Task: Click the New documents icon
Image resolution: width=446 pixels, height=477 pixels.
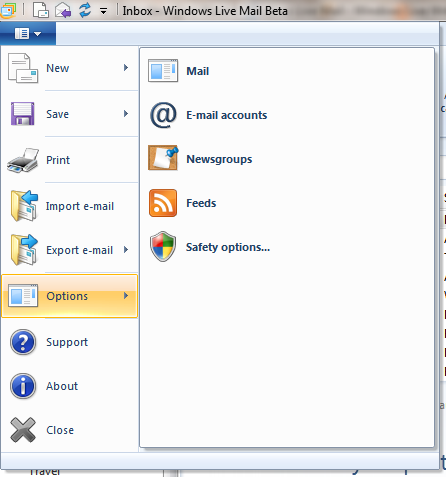Action: [x=23, y=68]
